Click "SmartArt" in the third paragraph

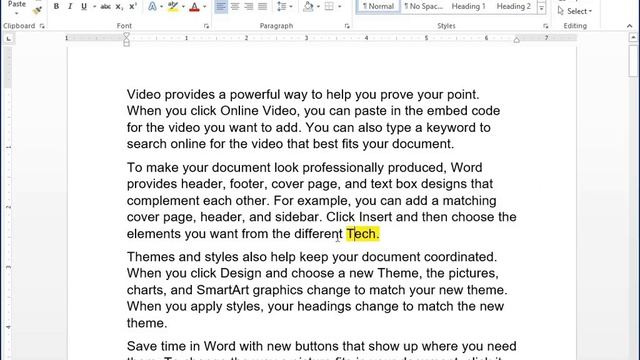(x=222, y=290)
